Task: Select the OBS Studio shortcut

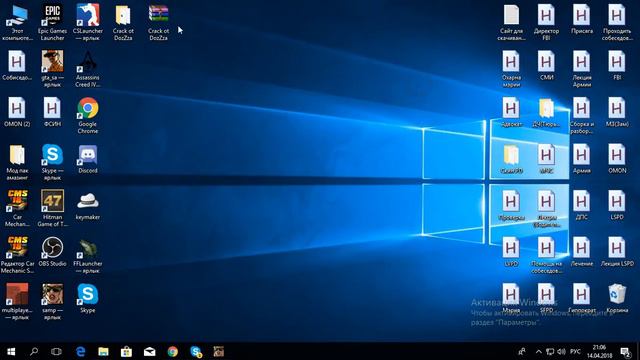Action: click(52, 252)
